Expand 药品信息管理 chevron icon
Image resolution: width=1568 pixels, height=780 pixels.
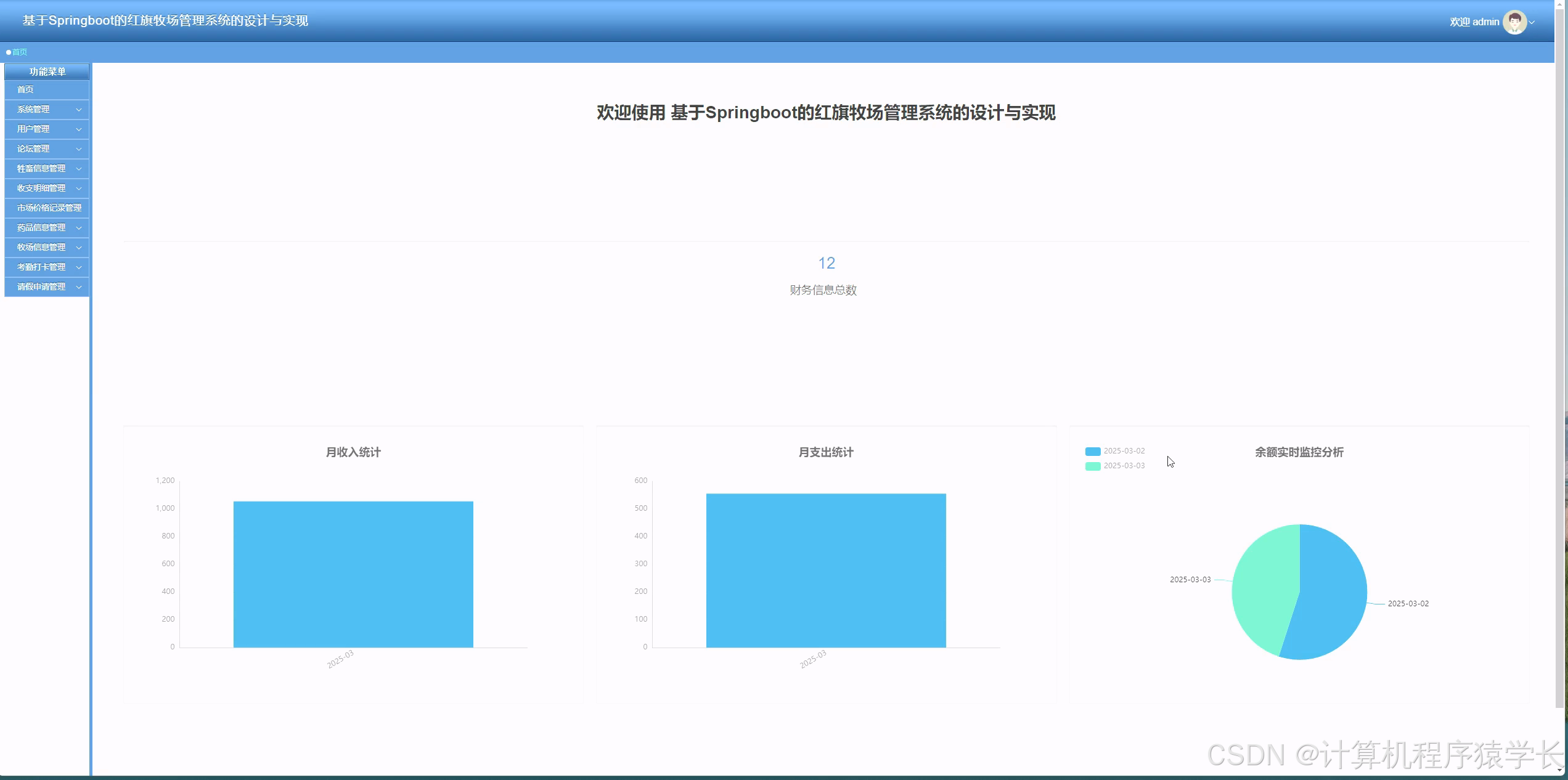(79, 228)
